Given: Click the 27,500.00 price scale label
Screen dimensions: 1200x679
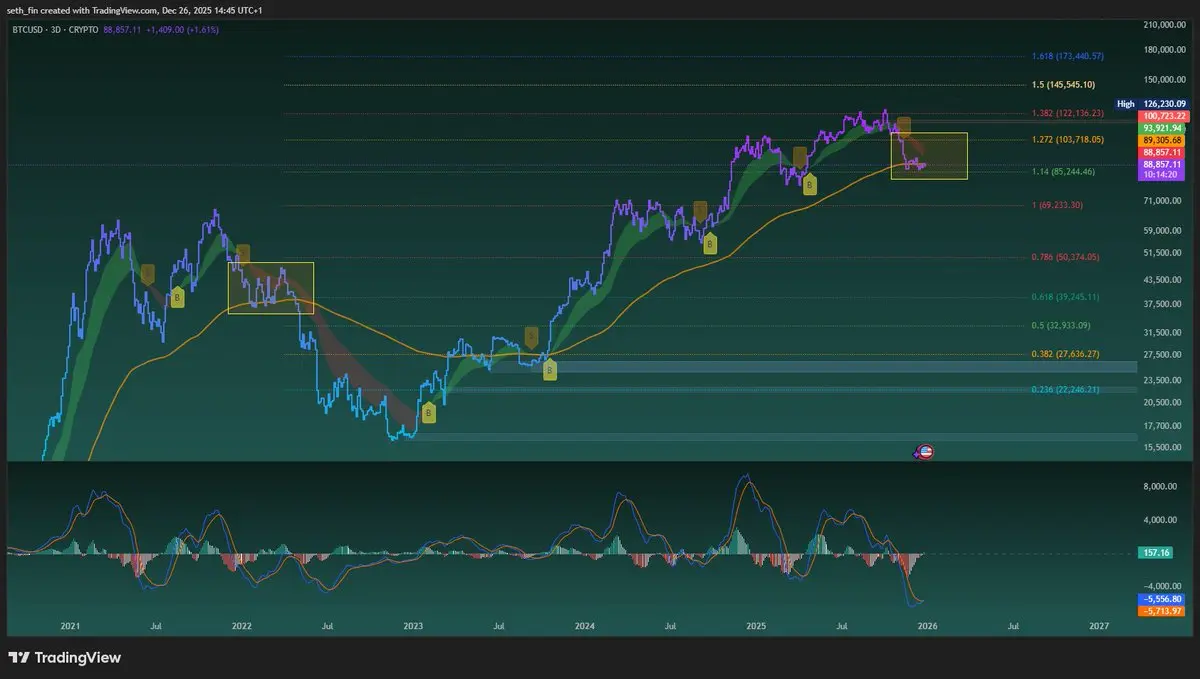Looking at the screenshot, I should click(1164, 354).
